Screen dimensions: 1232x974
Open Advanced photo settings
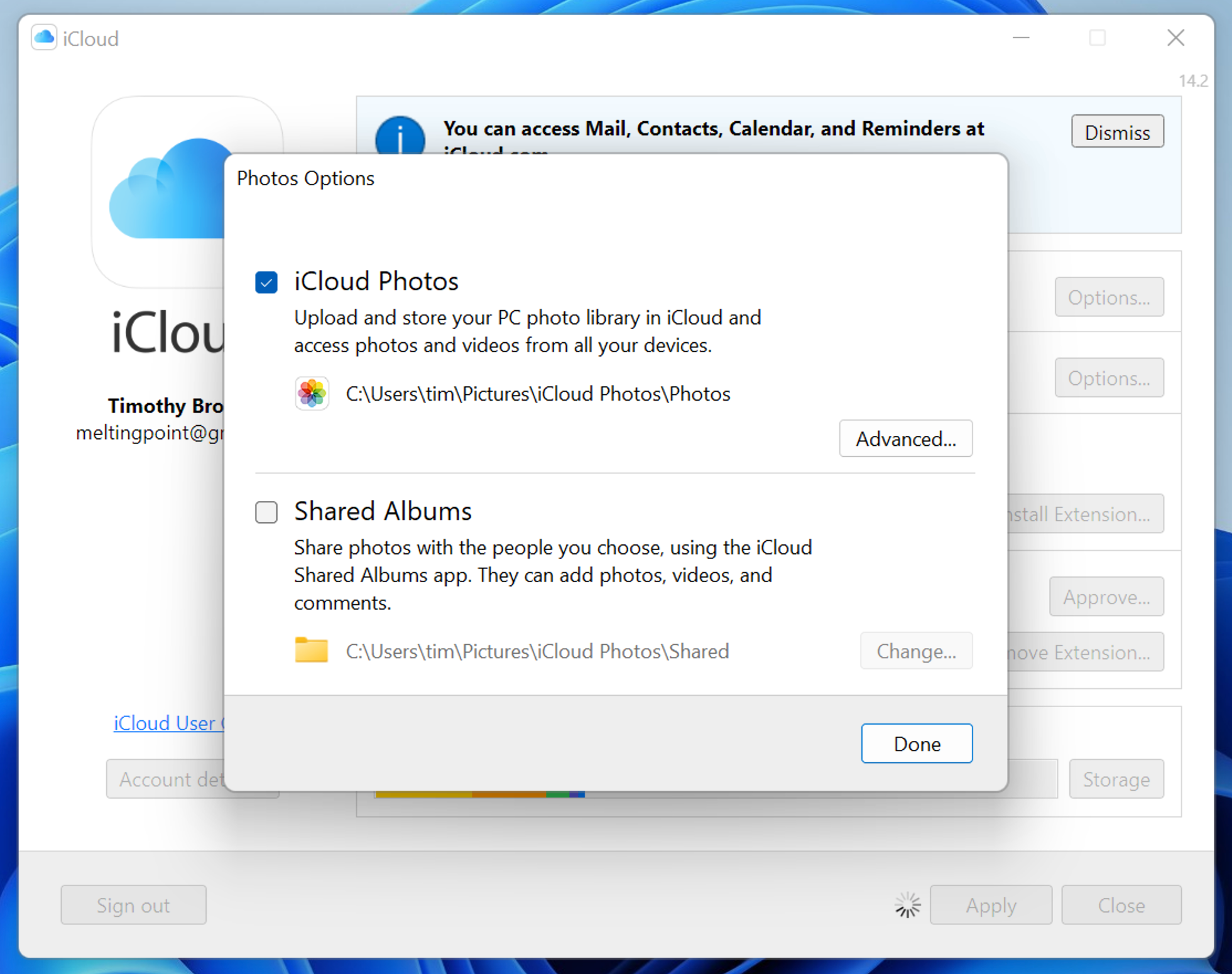click(906, 438)
